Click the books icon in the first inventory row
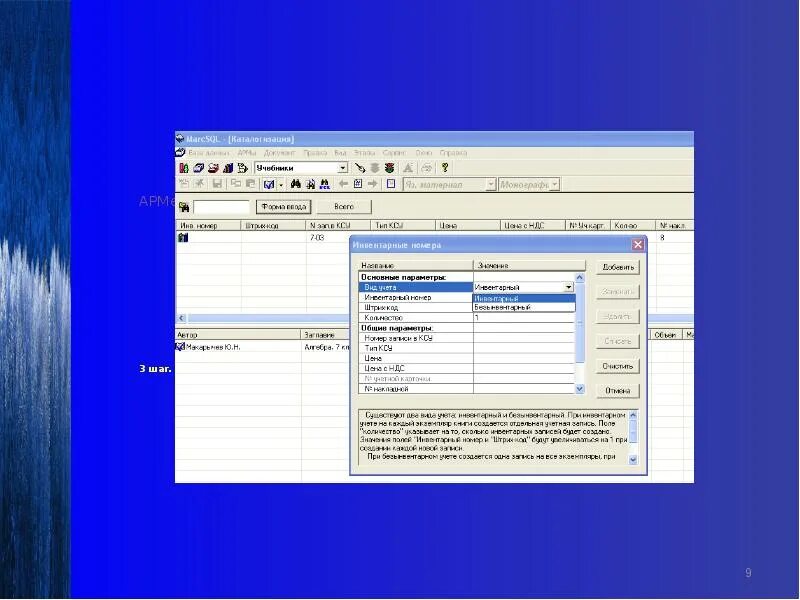 pos(183,237)
